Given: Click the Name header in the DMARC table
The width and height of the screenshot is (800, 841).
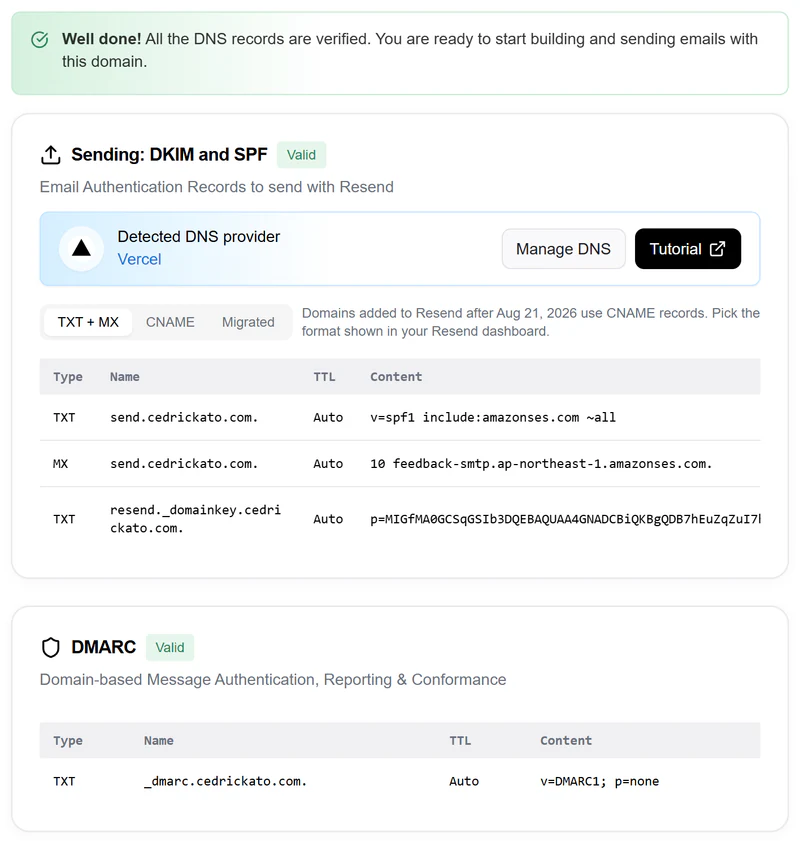Looking at the screenshot, I should [159, 740].
